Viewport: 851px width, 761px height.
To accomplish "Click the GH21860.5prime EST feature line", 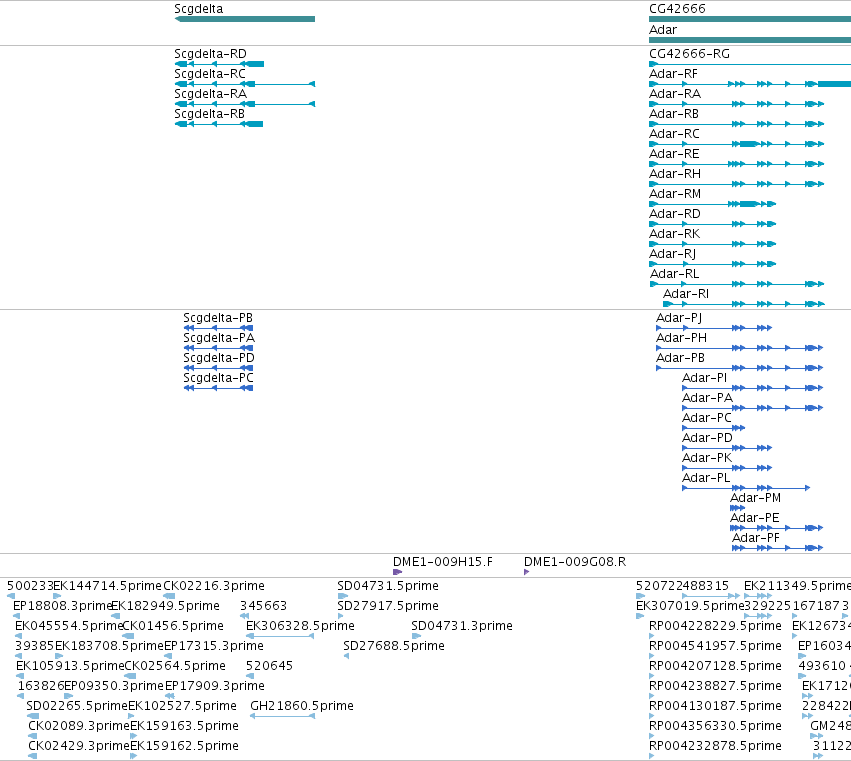I will click(x=282, y=716).
